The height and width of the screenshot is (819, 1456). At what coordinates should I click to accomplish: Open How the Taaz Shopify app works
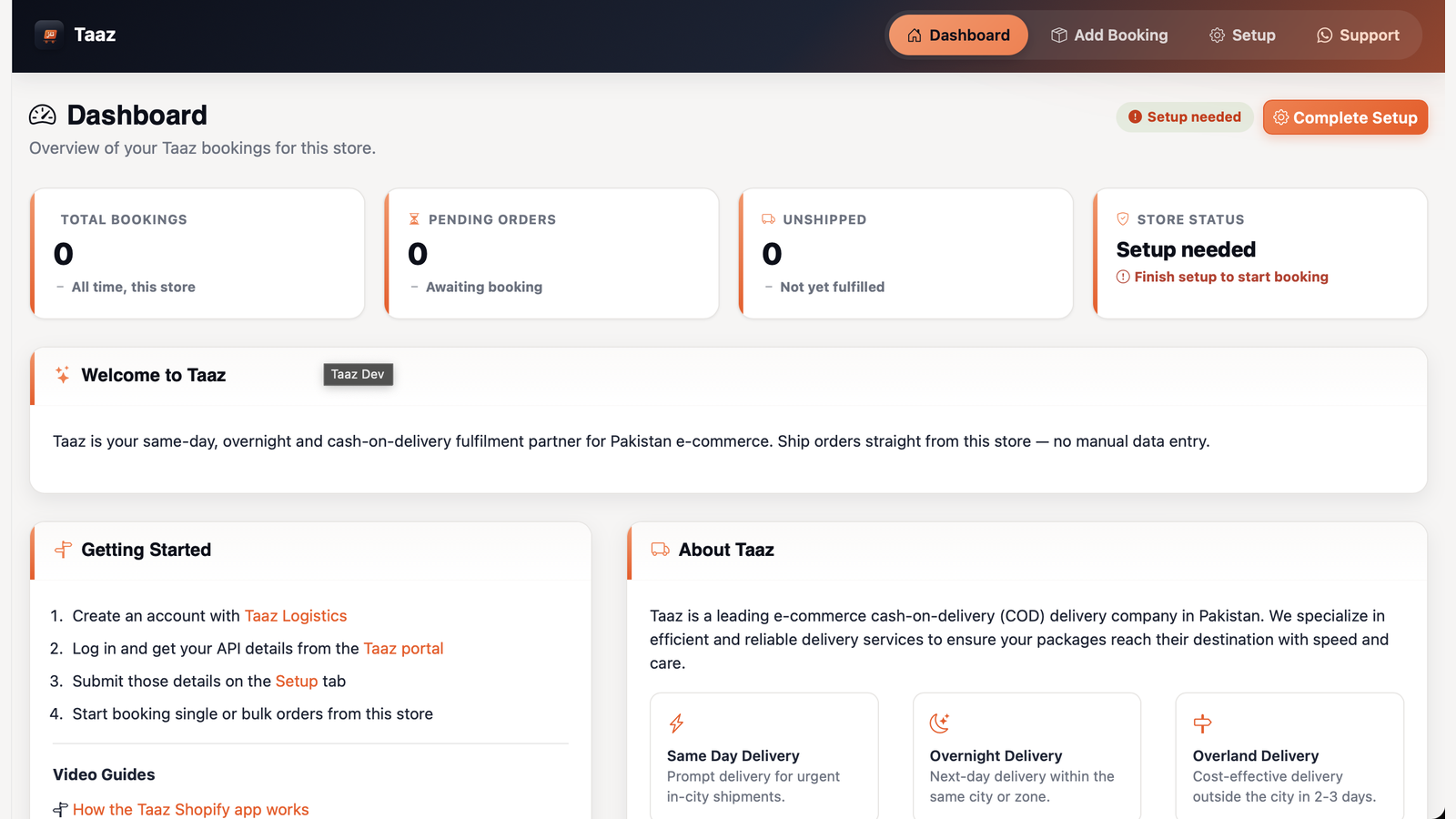tap(190, 809)
